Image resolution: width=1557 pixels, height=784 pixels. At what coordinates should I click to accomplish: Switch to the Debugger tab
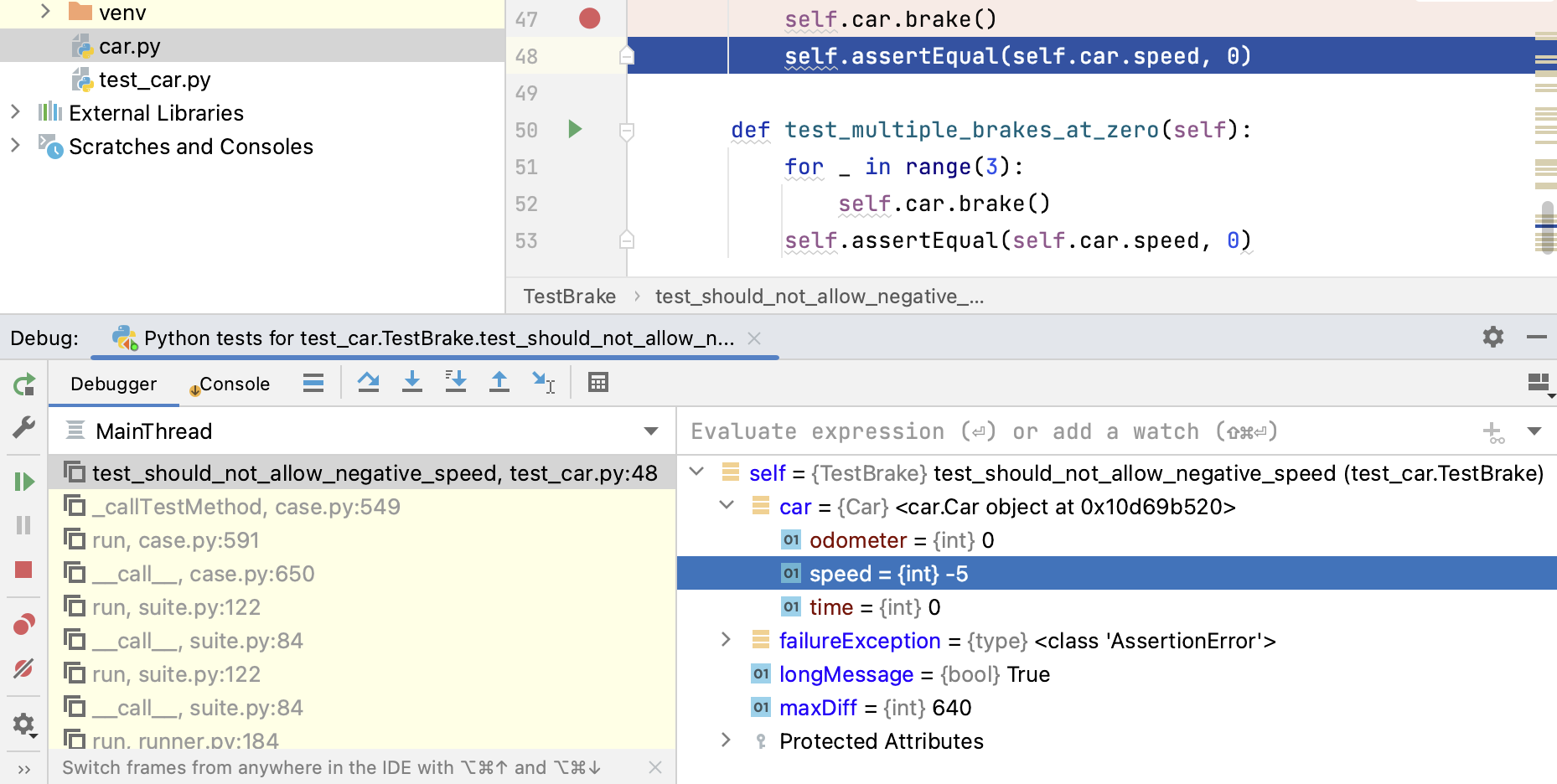click(x=113, y=384)
